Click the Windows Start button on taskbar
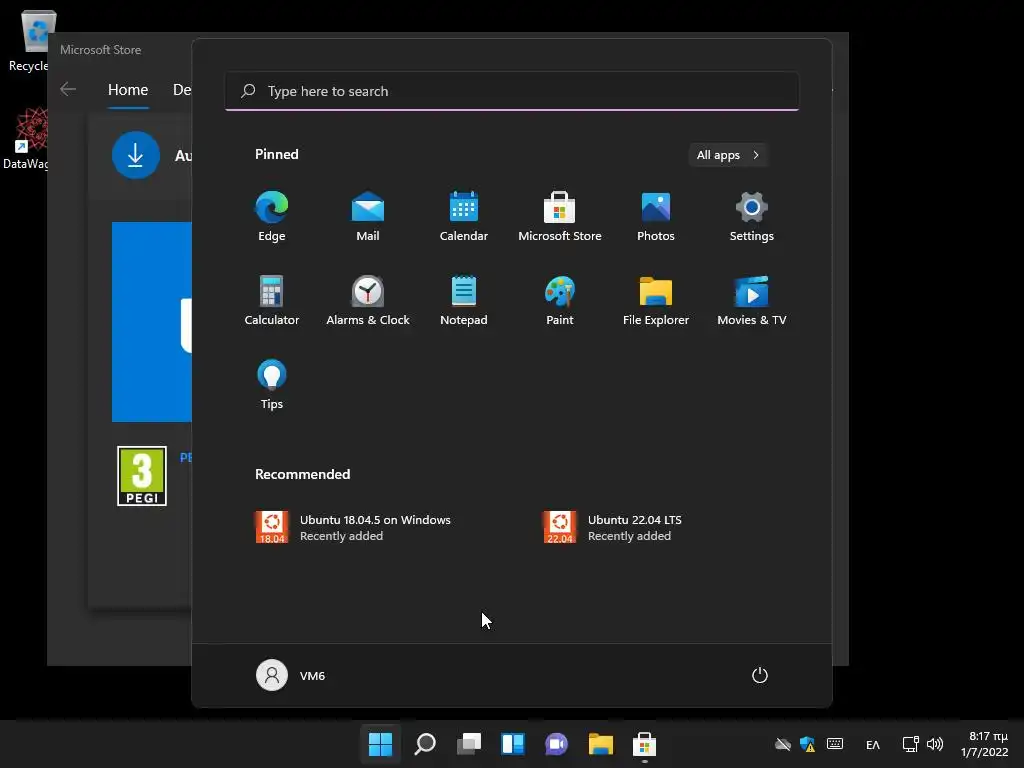The image size is (1024, 768). pyautogui.click(x=381, y=744)
